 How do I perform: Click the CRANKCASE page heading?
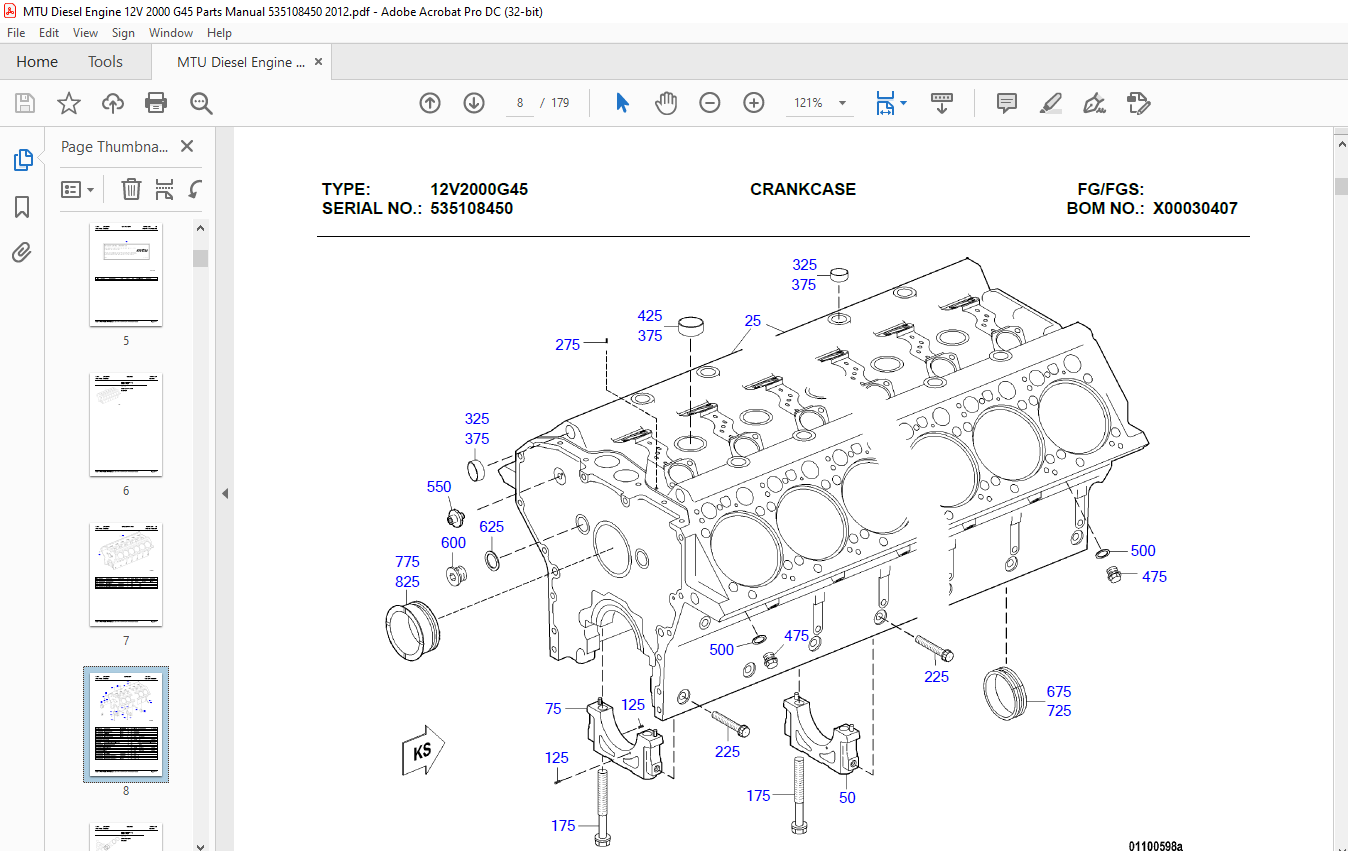[x=803, y=189]
